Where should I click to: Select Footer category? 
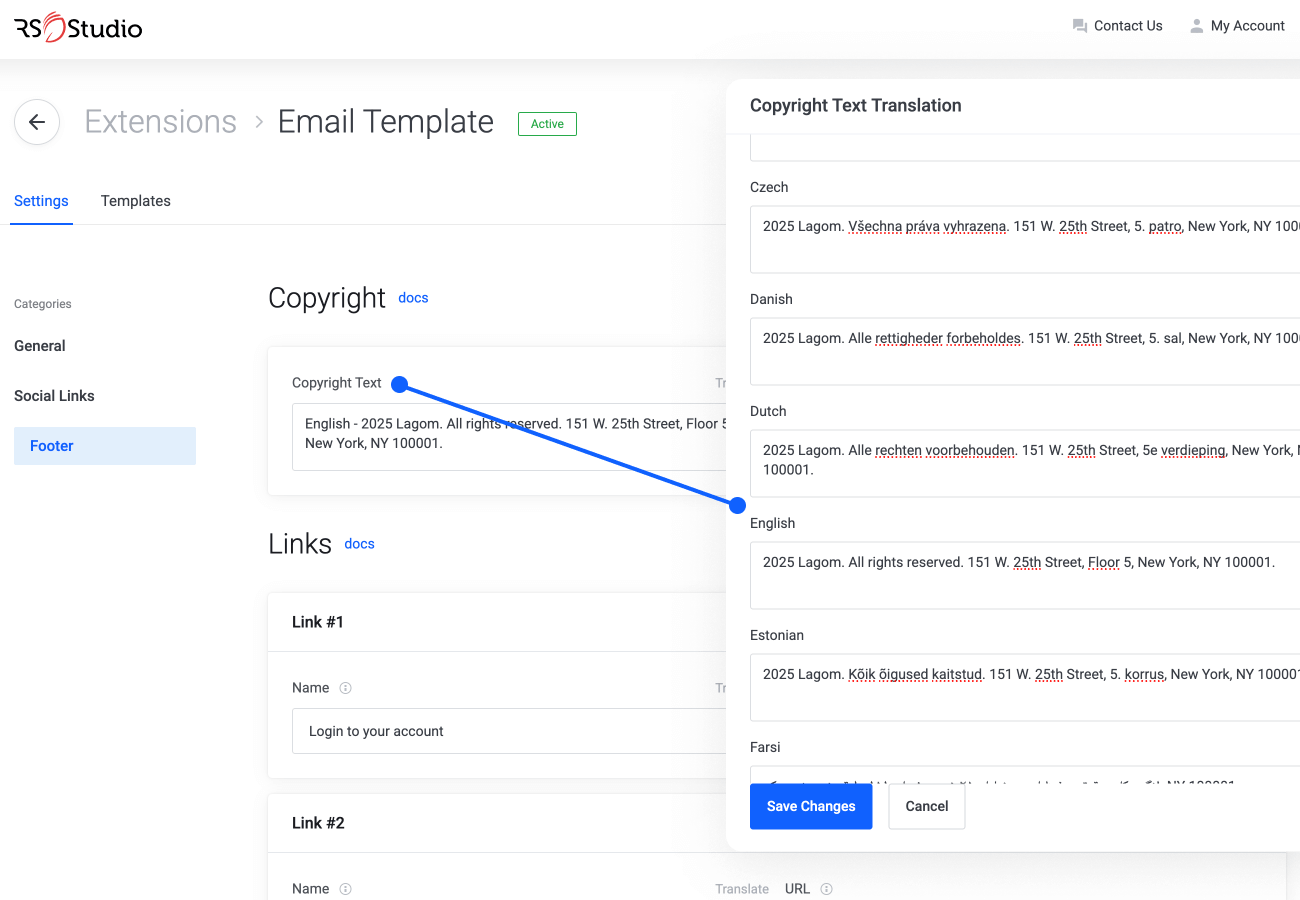tap(105, 446)
